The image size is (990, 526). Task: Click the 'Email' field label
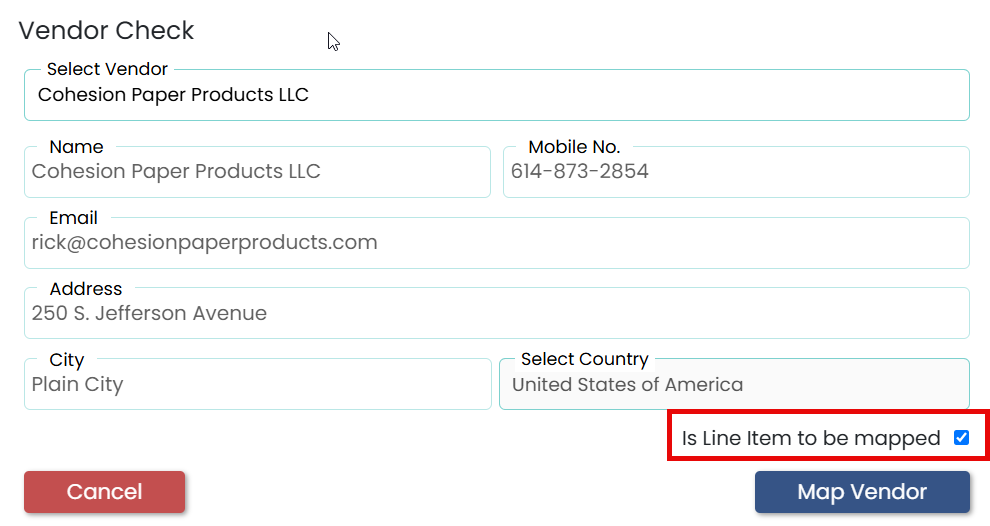[73, 218]
